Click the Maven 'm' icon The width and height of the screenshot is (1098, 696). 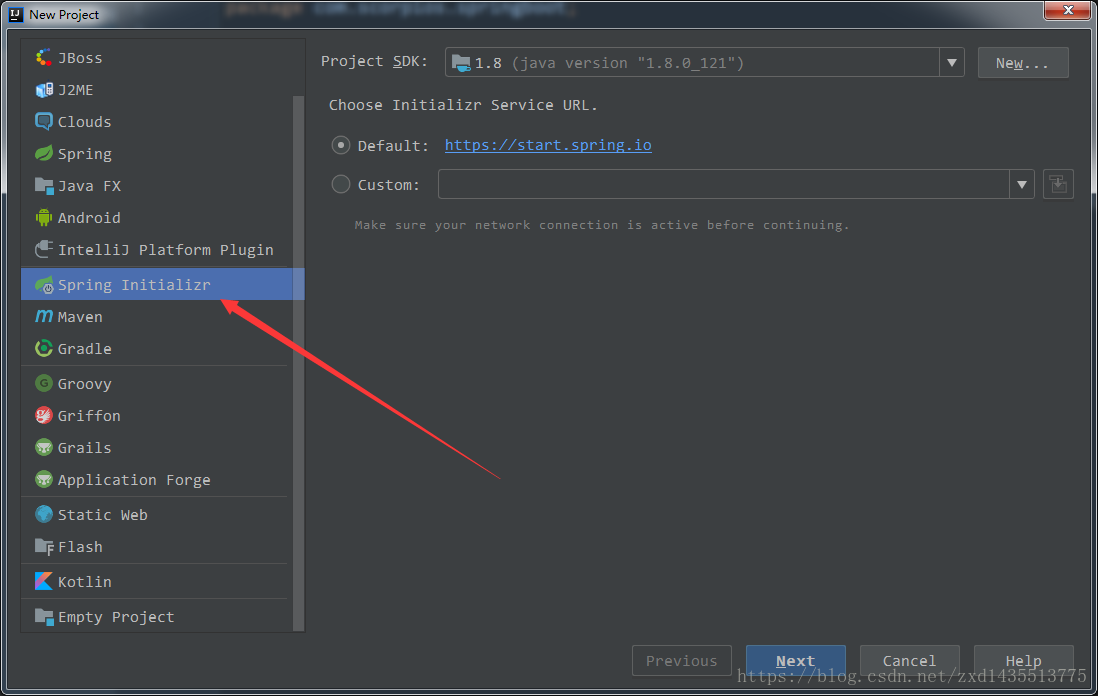click(x=43, y=316)
